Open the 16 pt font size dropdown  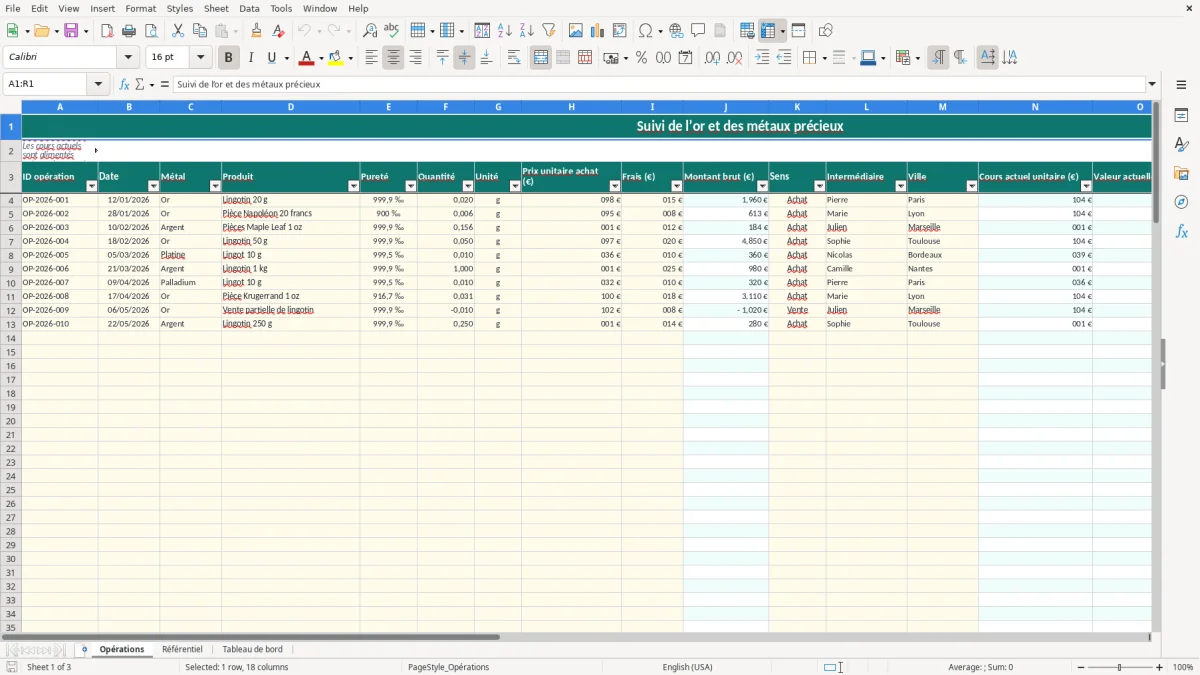tap(200, 58)
